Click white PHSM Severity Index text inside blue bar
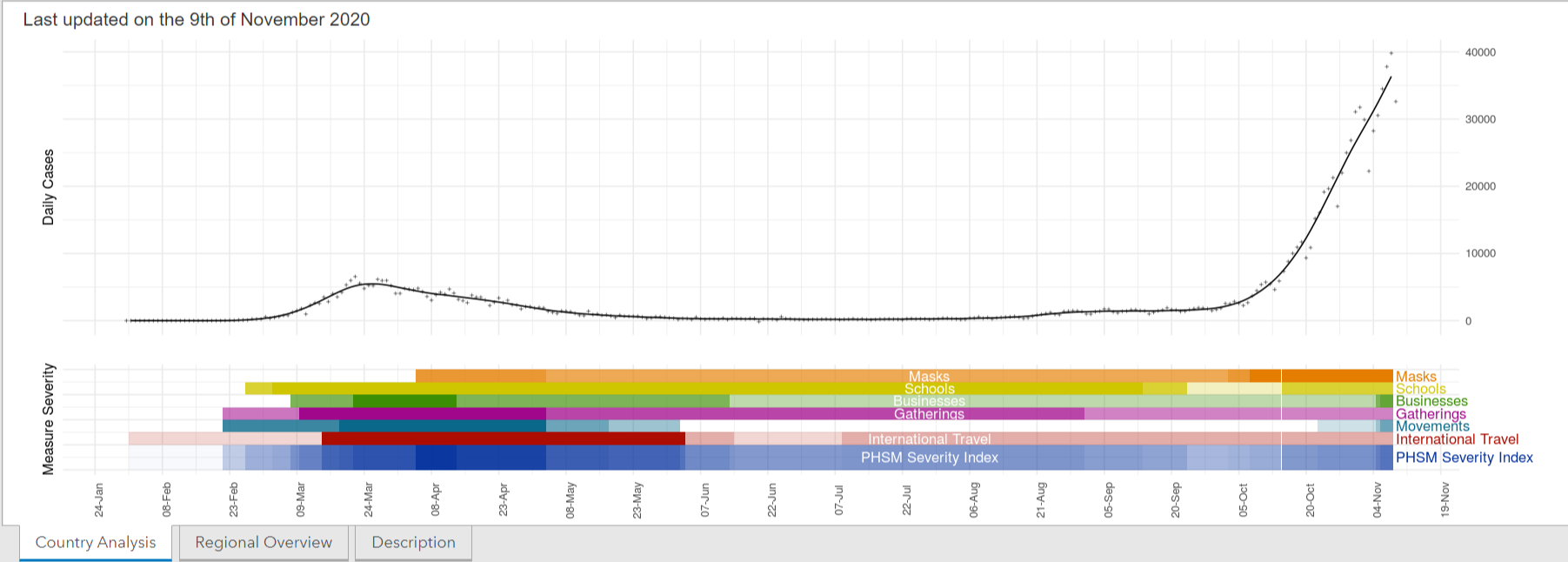This screenshot has width=1568, height=562. 929,458
